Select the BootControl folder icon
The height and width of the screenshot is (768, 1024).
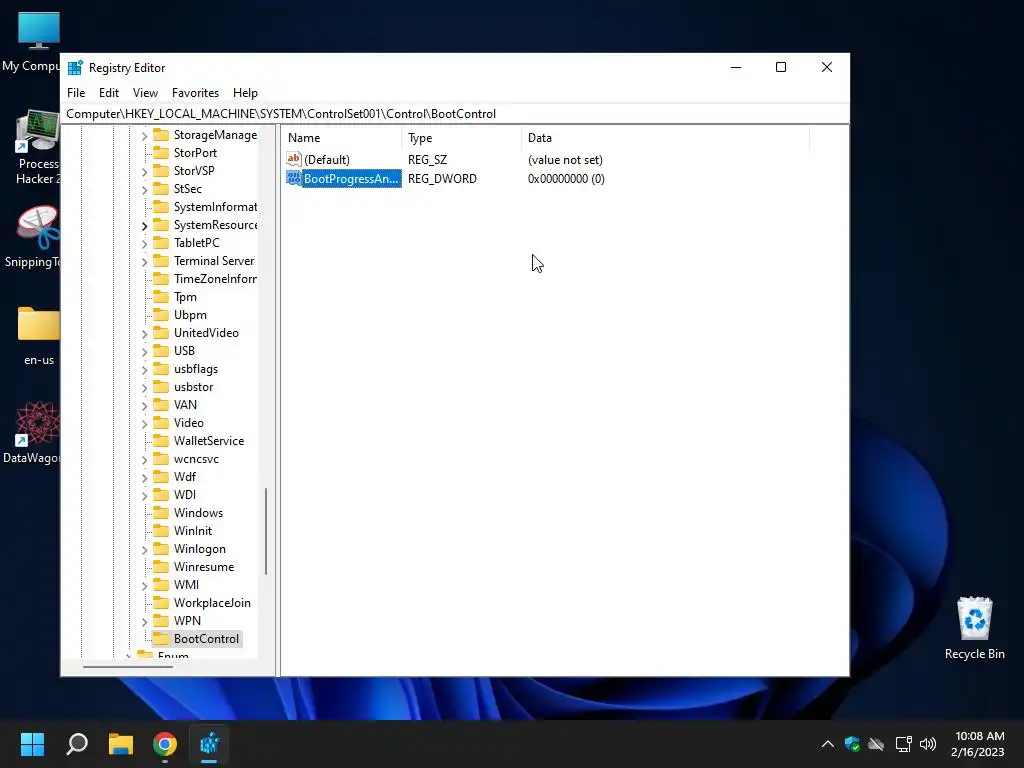click(x=161, y=639)
